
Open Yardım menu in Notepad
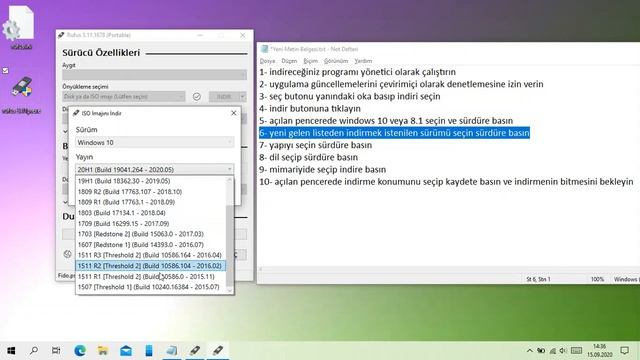click(363, 61)
